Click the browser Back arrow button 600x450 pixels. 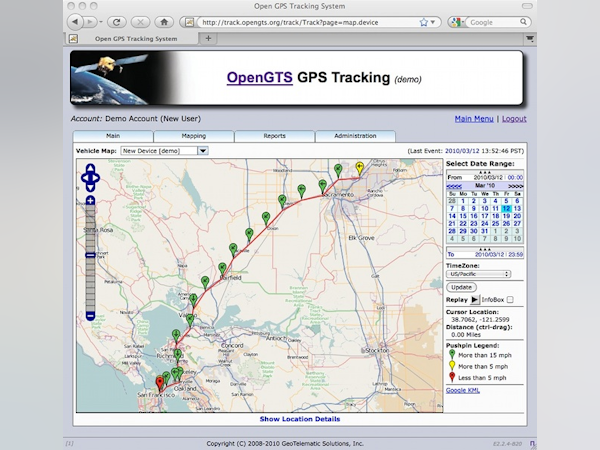click(75, 22)
